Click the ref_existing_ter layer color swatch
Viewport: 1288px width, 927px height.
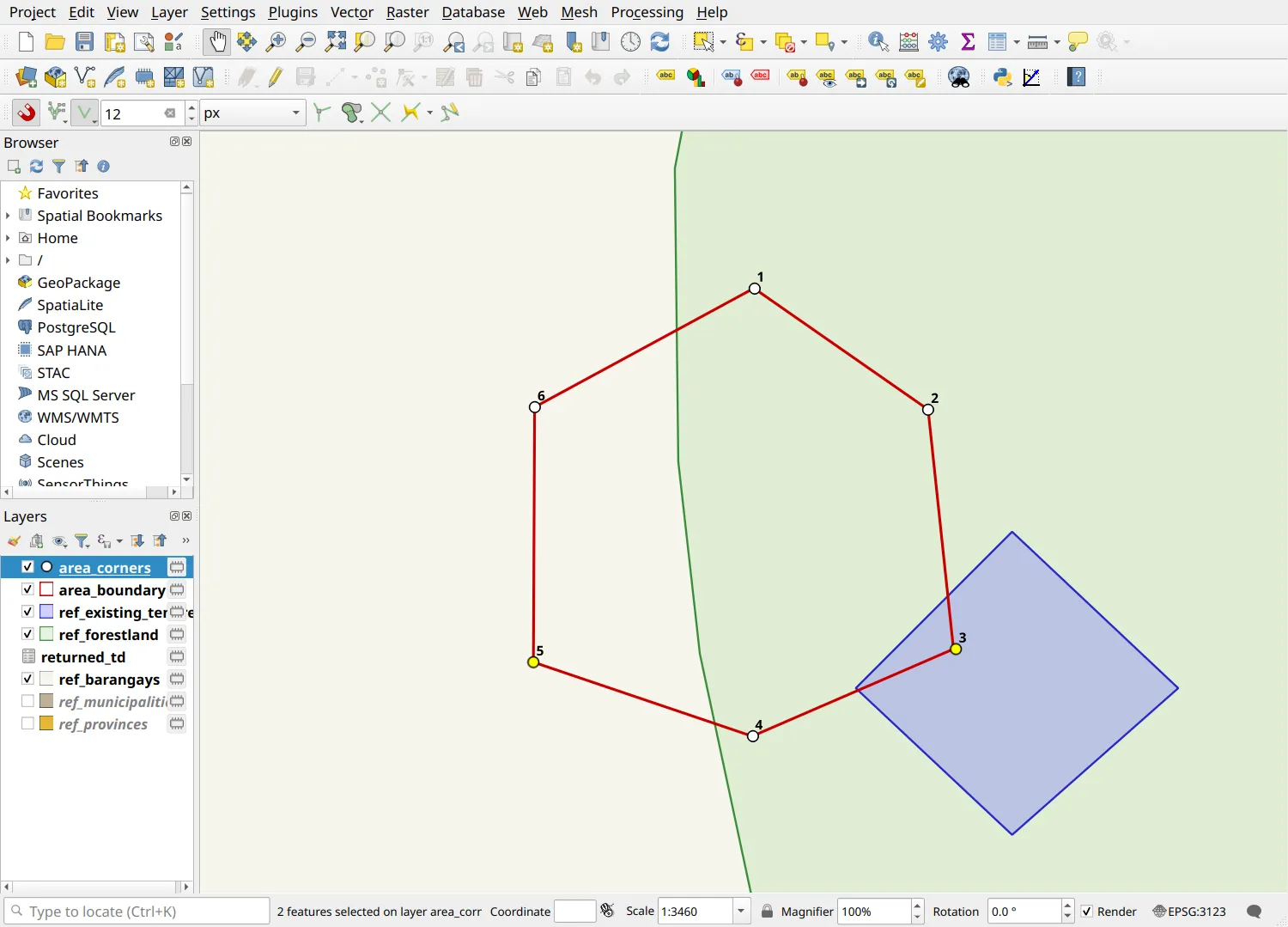tap(47, 612)
